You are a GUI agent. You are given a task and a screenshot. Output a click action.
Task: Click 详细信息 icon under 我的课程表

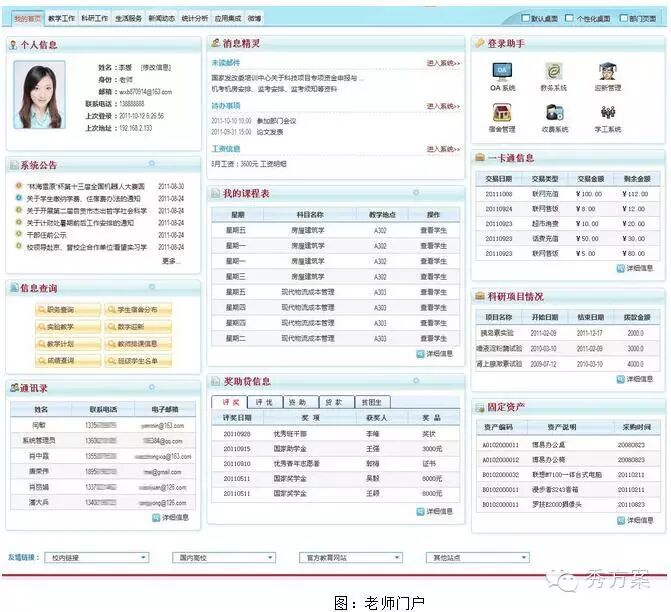click(420, 354)
